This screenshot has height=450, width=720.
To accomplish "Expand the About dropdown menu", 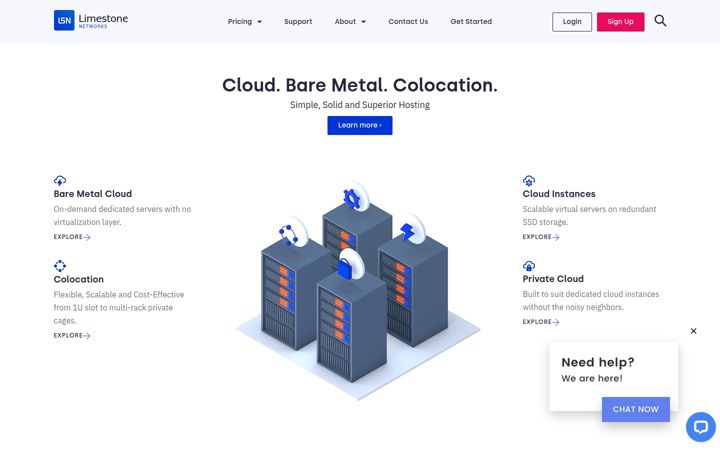I will (x=350, y=22).
